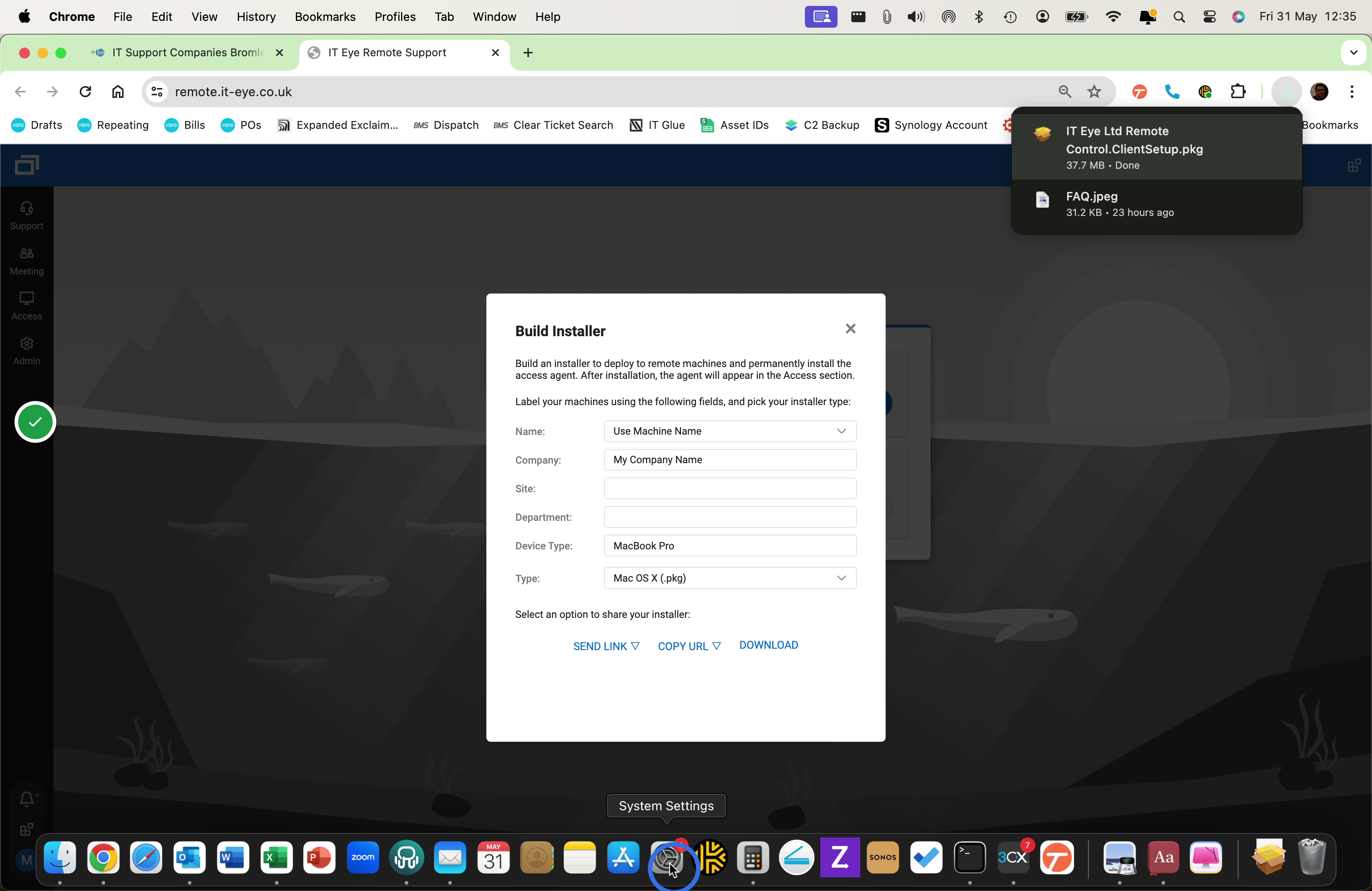Open the C2 Backup bookmark

(822, 125)
